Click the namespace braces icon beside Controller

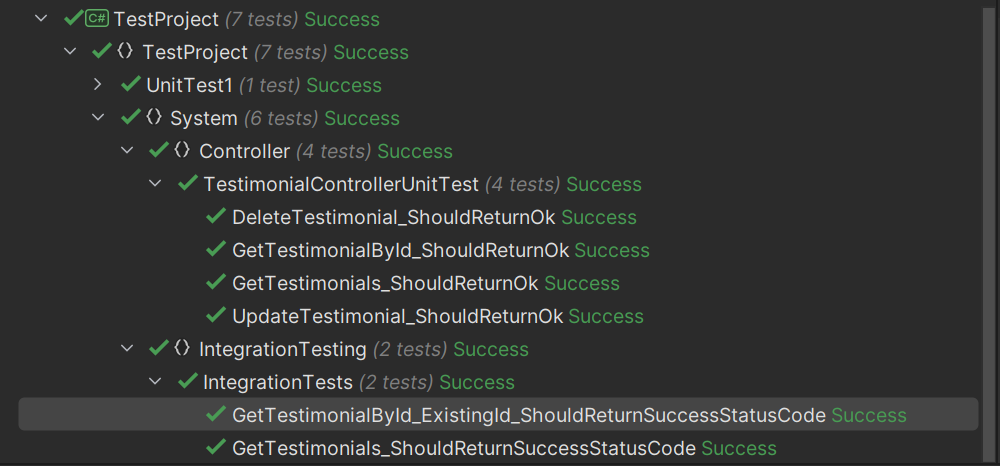(x=182, y=151)
